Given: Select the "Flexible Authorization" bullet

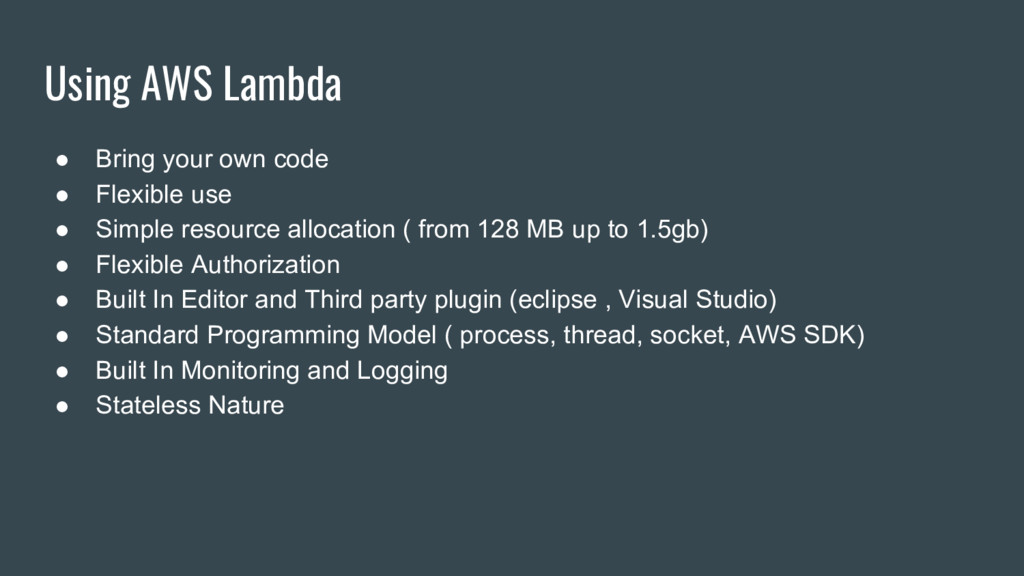Looking at the screenshot, I should coord(217,265).
